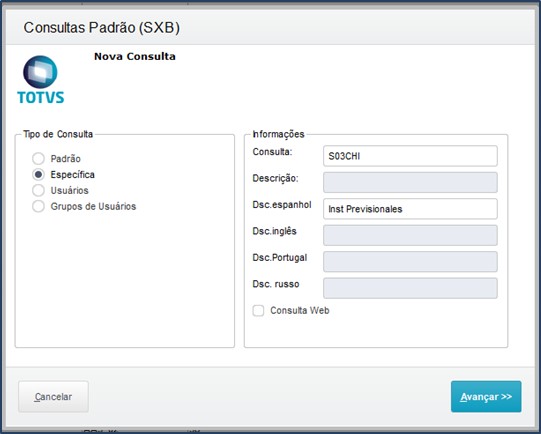Screen dimensions: 541x434
Task: Click the Consulta: field label
Action: pos(272,152)
